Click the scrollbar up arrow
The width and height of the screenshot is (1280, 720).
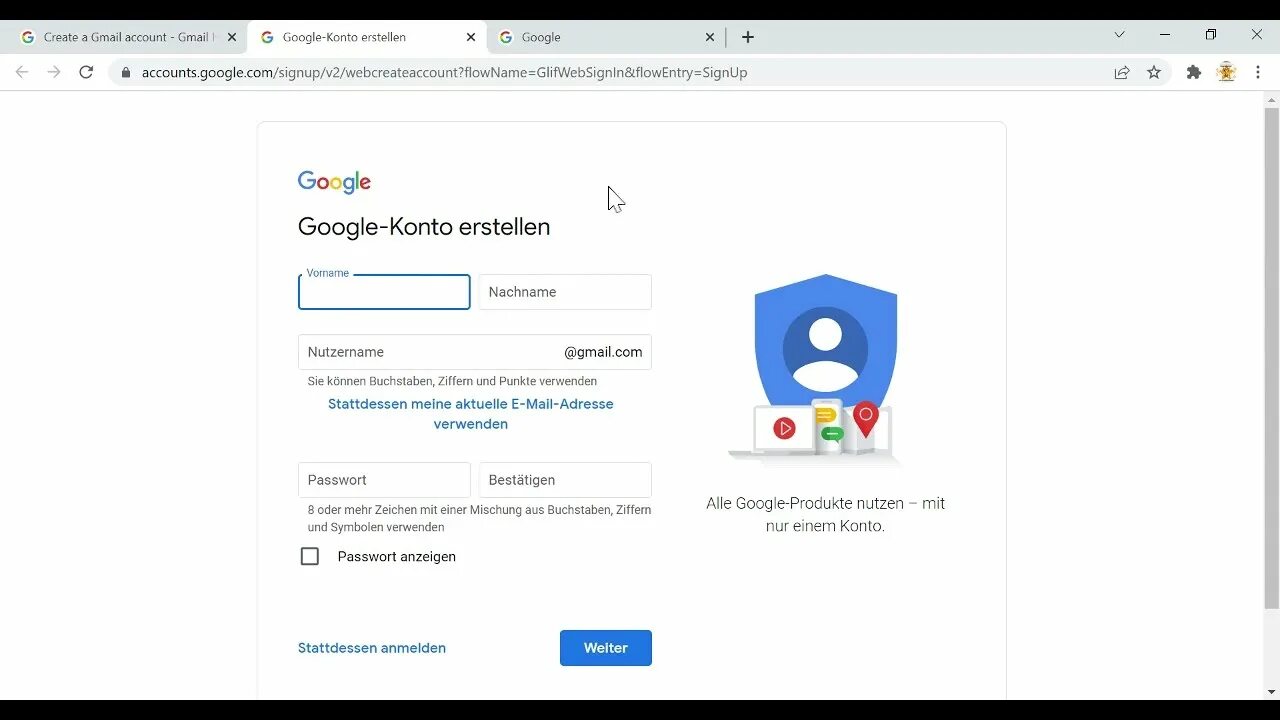1271,100
